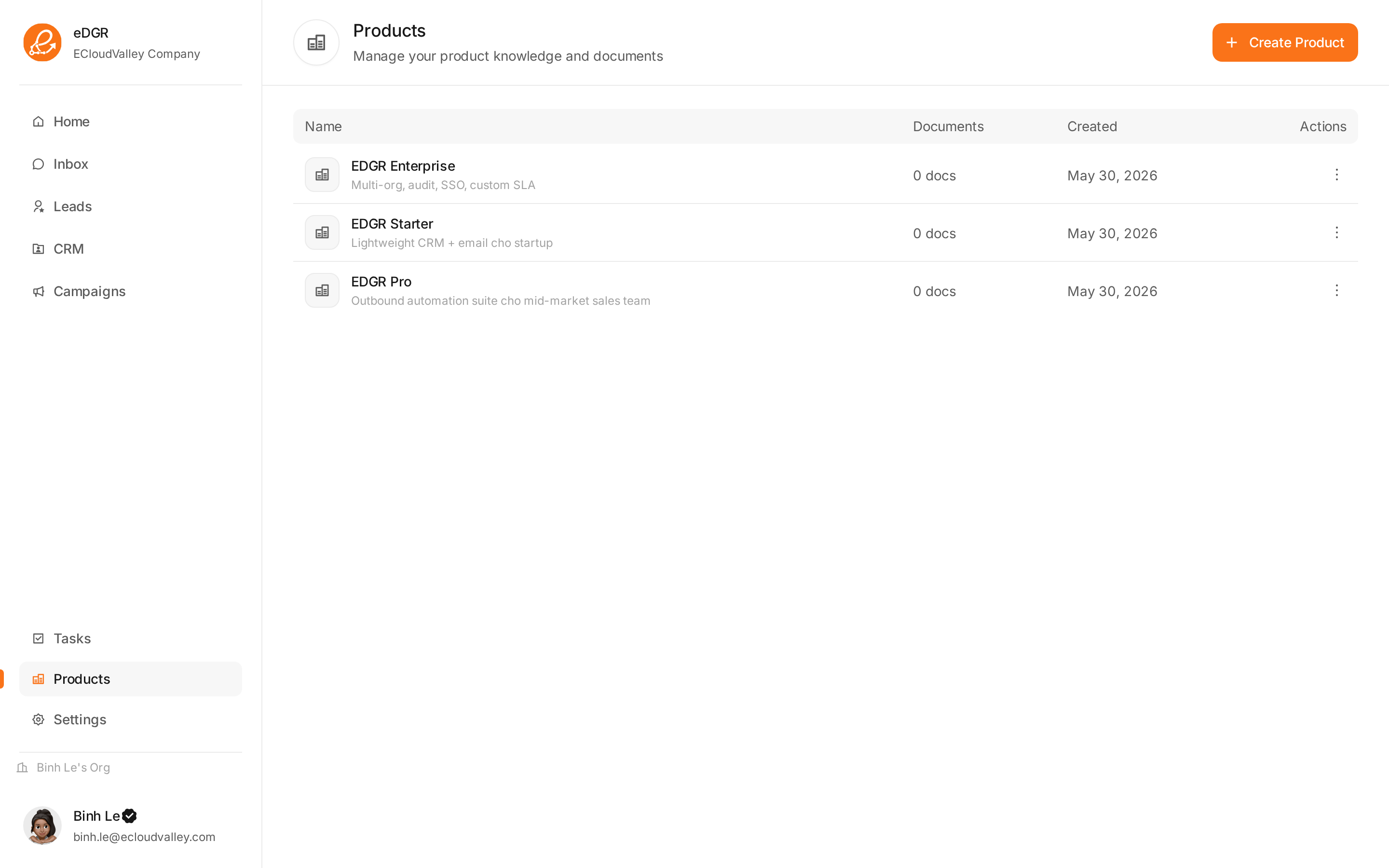Screen dimensions: 1389x868
Task: Click the Binh Le name label
Action: point(96,816)
